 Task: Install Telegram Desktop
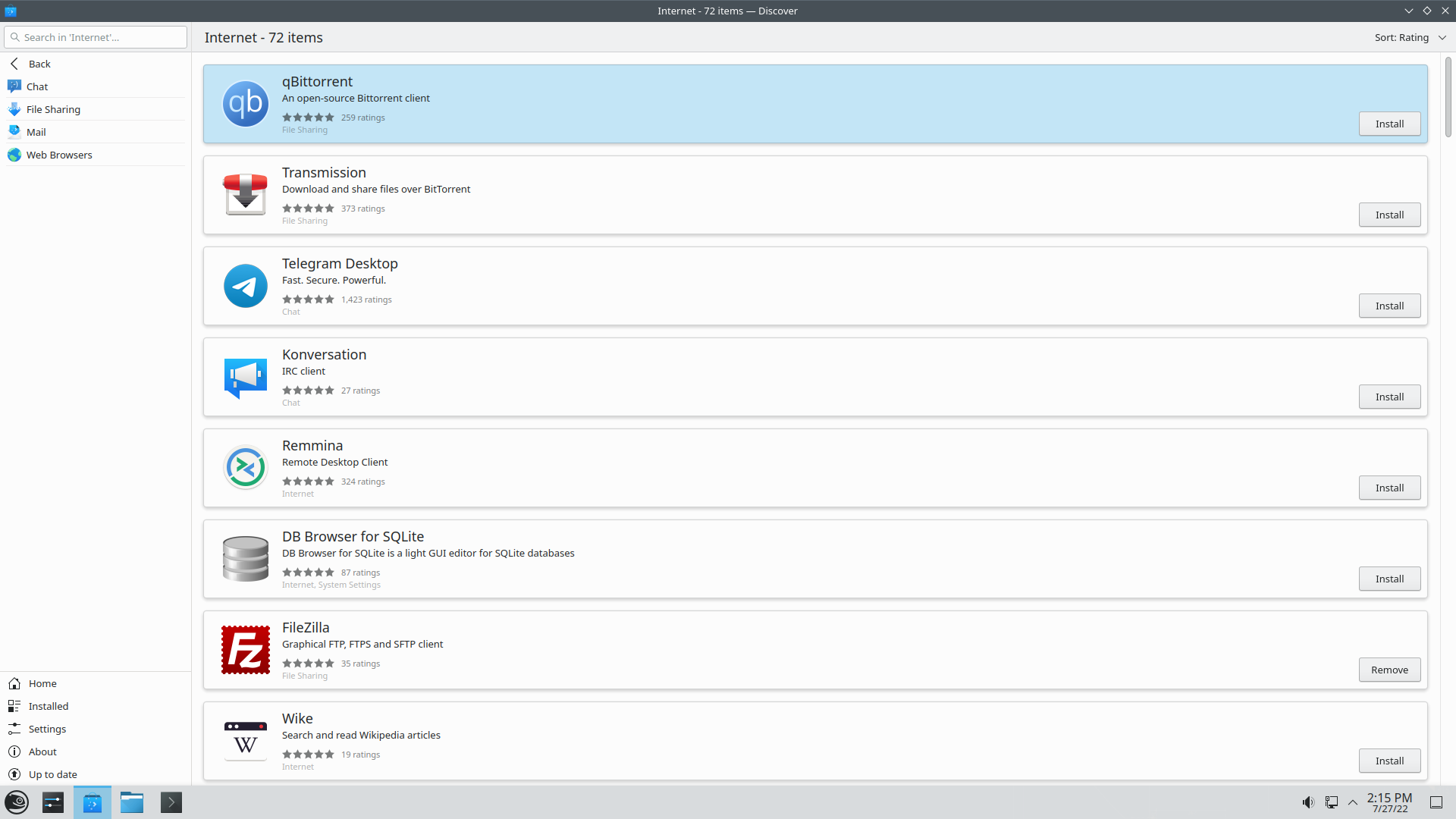coord(1389,306)
